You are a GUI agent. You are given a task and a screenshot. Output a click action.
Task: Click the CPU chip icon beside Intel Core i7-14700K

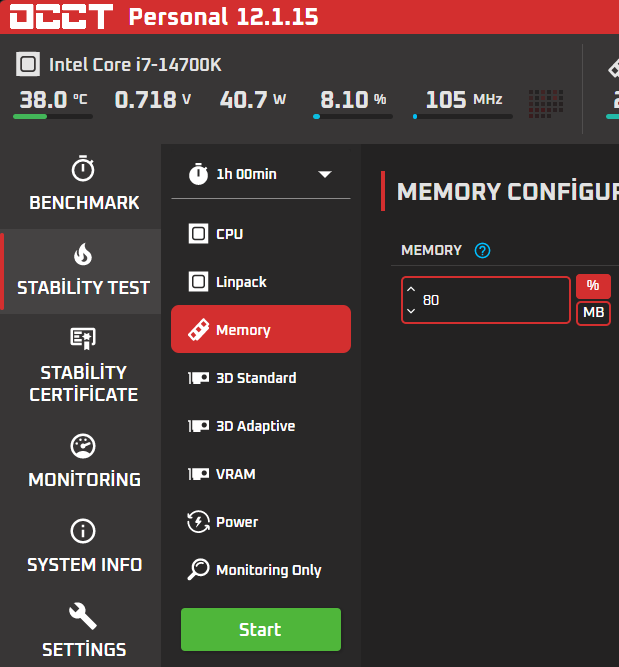click(28, 64)
